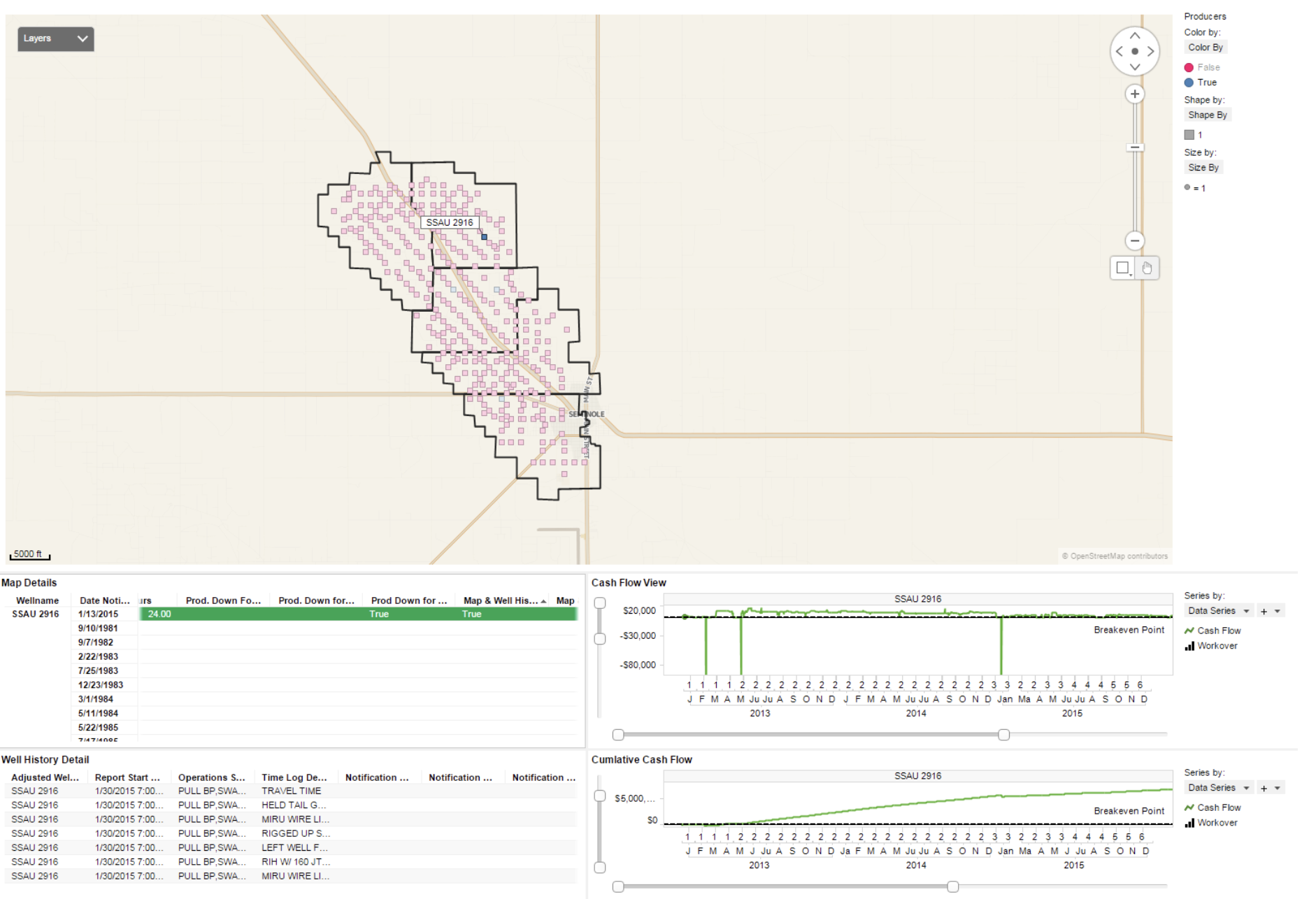Image resolution: width=1316 pixels, height=899 pixels.
Task: Click plus button beside Cumulative Cash Flow series
Action: coord(1264,788)
